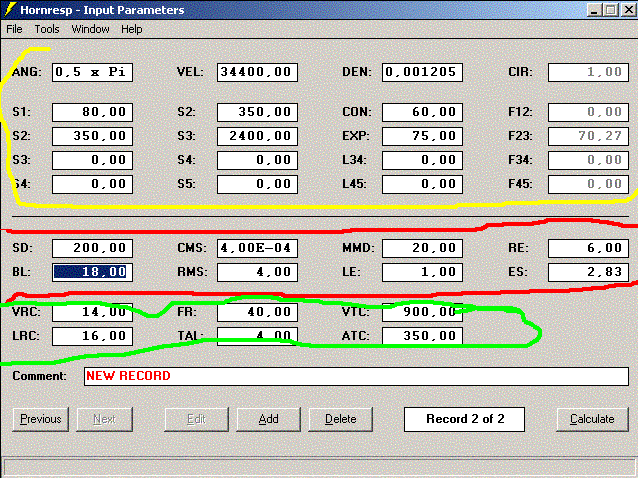This screenshot has width=638, height=478.
Task: Click the F45 field
Action: pyautogui.click(x=588, y=184)
